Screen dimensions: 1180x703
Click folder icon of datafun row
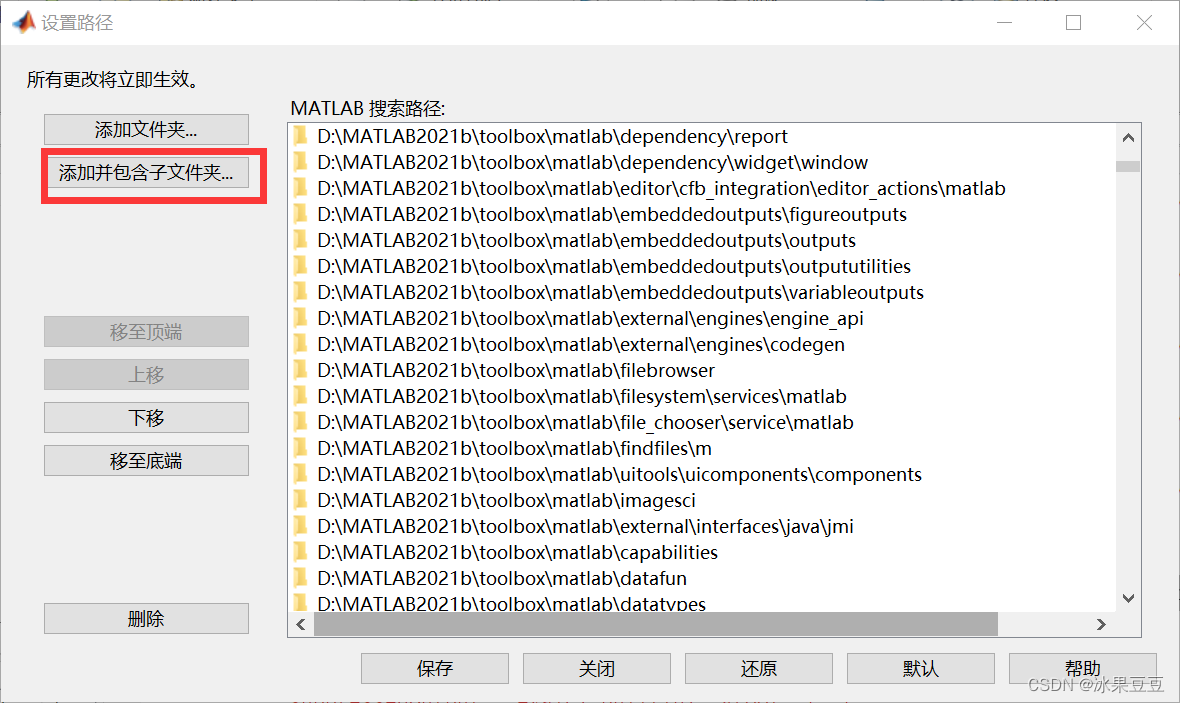(300, 577)
